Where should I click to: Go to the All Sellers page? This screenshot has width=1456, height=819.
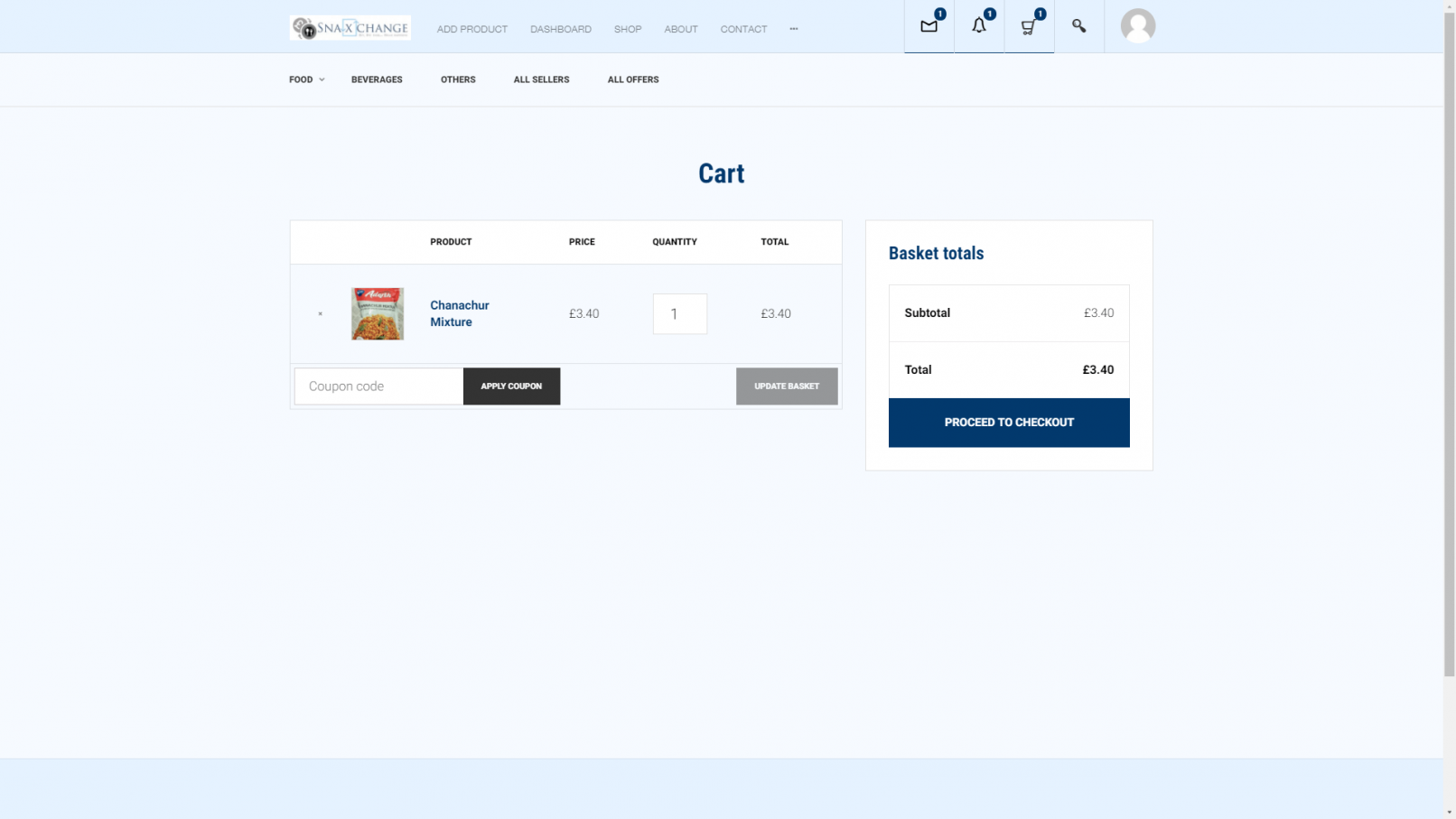pos(541,79)
